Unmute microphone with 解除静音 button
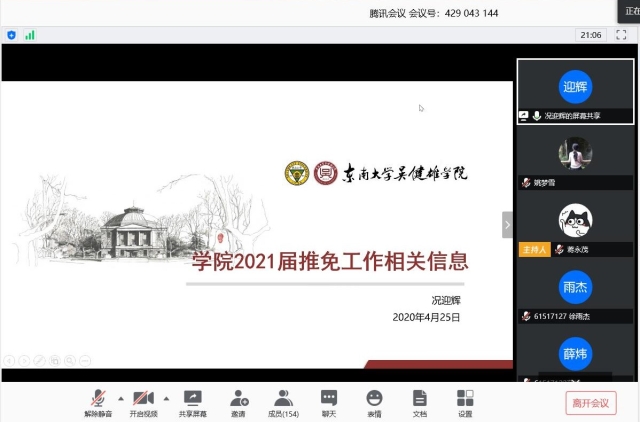 pos(98,403)
